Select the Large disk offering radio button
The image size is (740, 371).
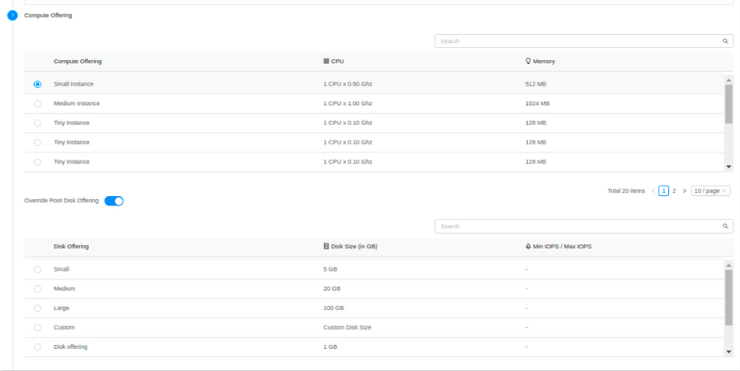tap(37, 308)
